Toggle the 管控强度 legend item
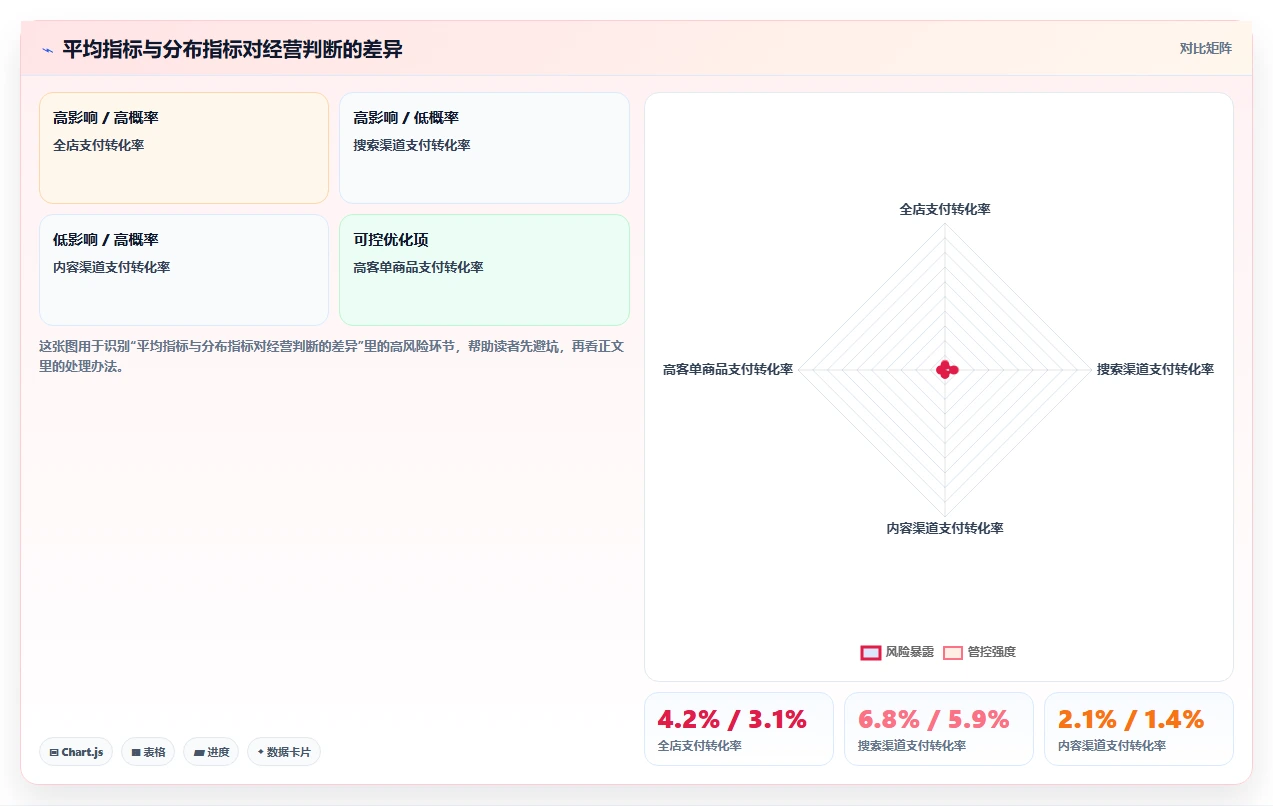The width and height of the screenshot is (1273, 806). [979, 652]
